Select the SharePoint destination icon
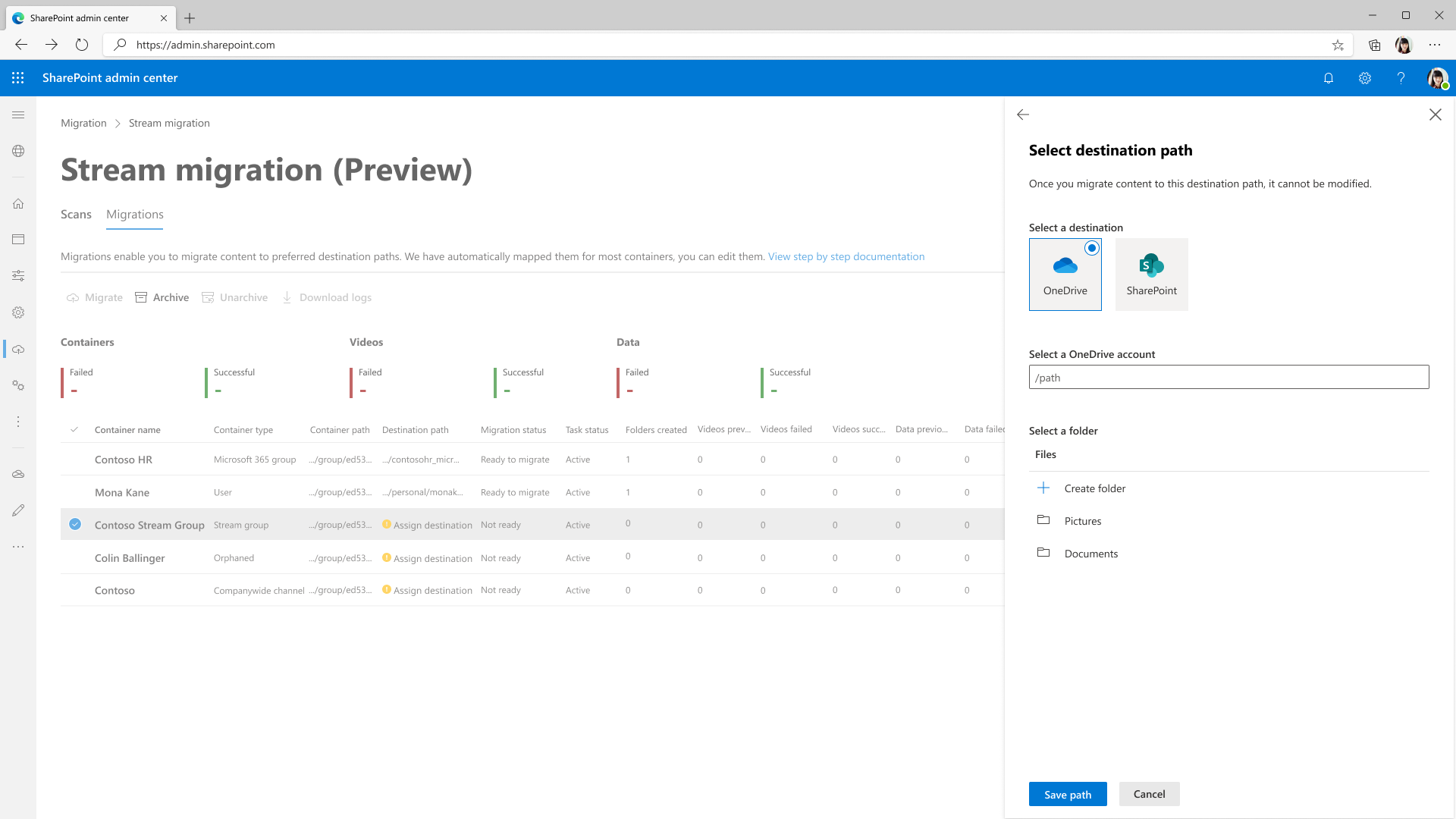This screenshot has height=819, width=1456. [x=1151, y=274]
